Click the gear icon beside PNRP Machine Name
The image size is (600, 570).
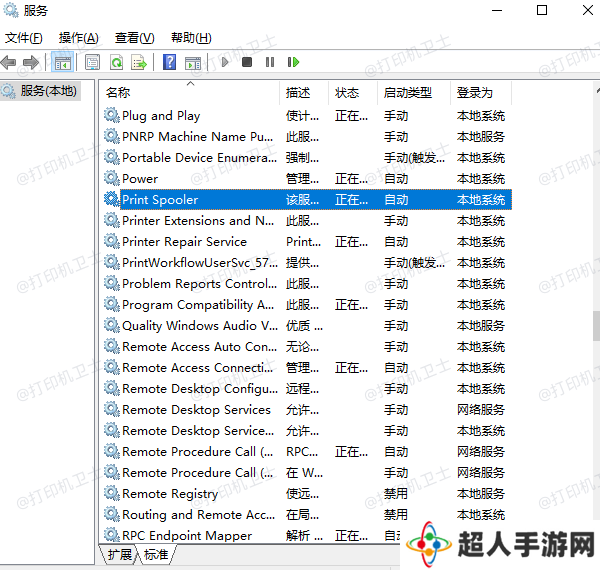[x=112, y=136]
